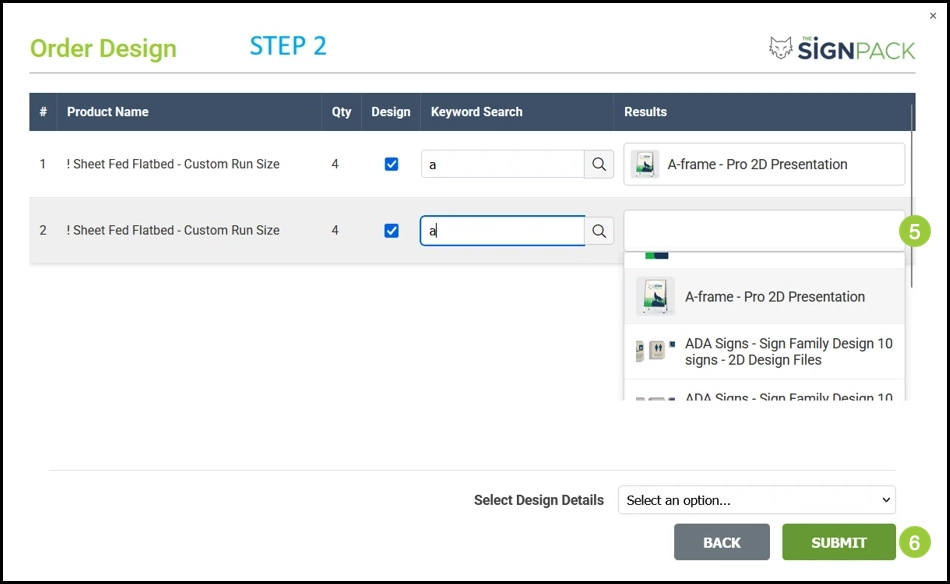950x584 pixels.
Task: Click the table's vertical scrollbar
Action: (x=911, y=196)
